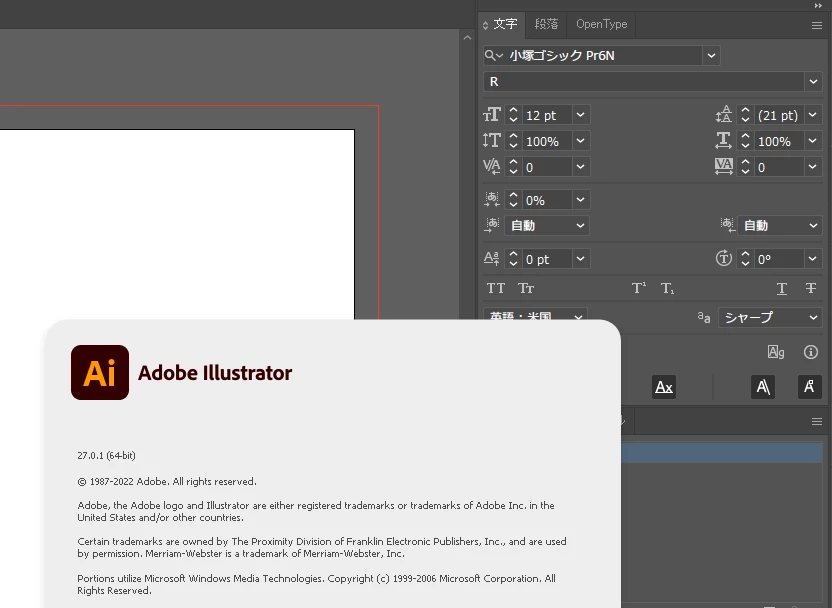
Task: Expand the vertical scale 100% dropdown
Action: click(580, 141)
